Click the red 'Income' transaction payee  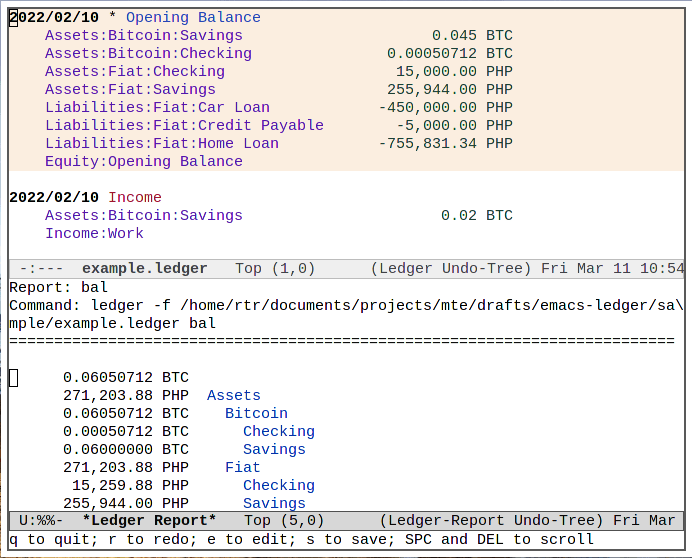click(135, 197)
